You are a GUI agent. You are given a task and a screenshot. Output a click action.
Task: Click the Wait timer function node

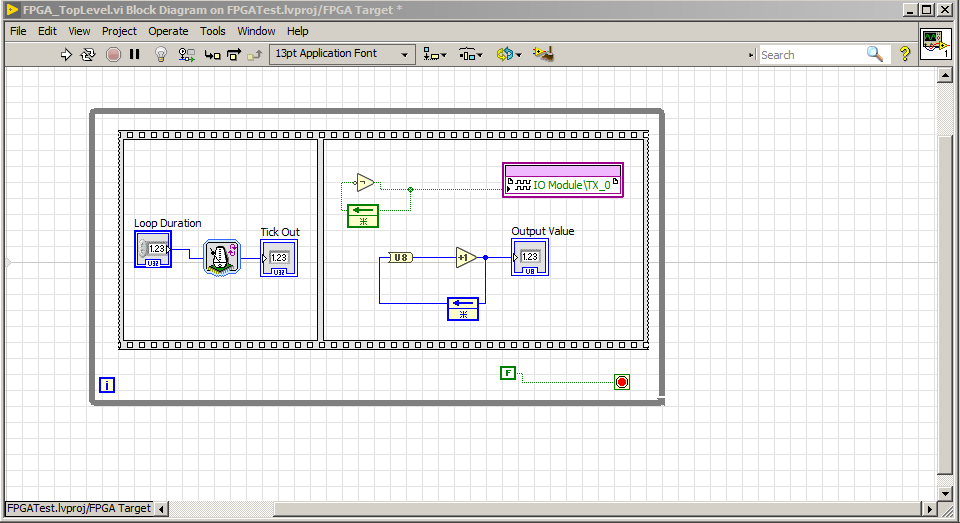tap(221, 257)
